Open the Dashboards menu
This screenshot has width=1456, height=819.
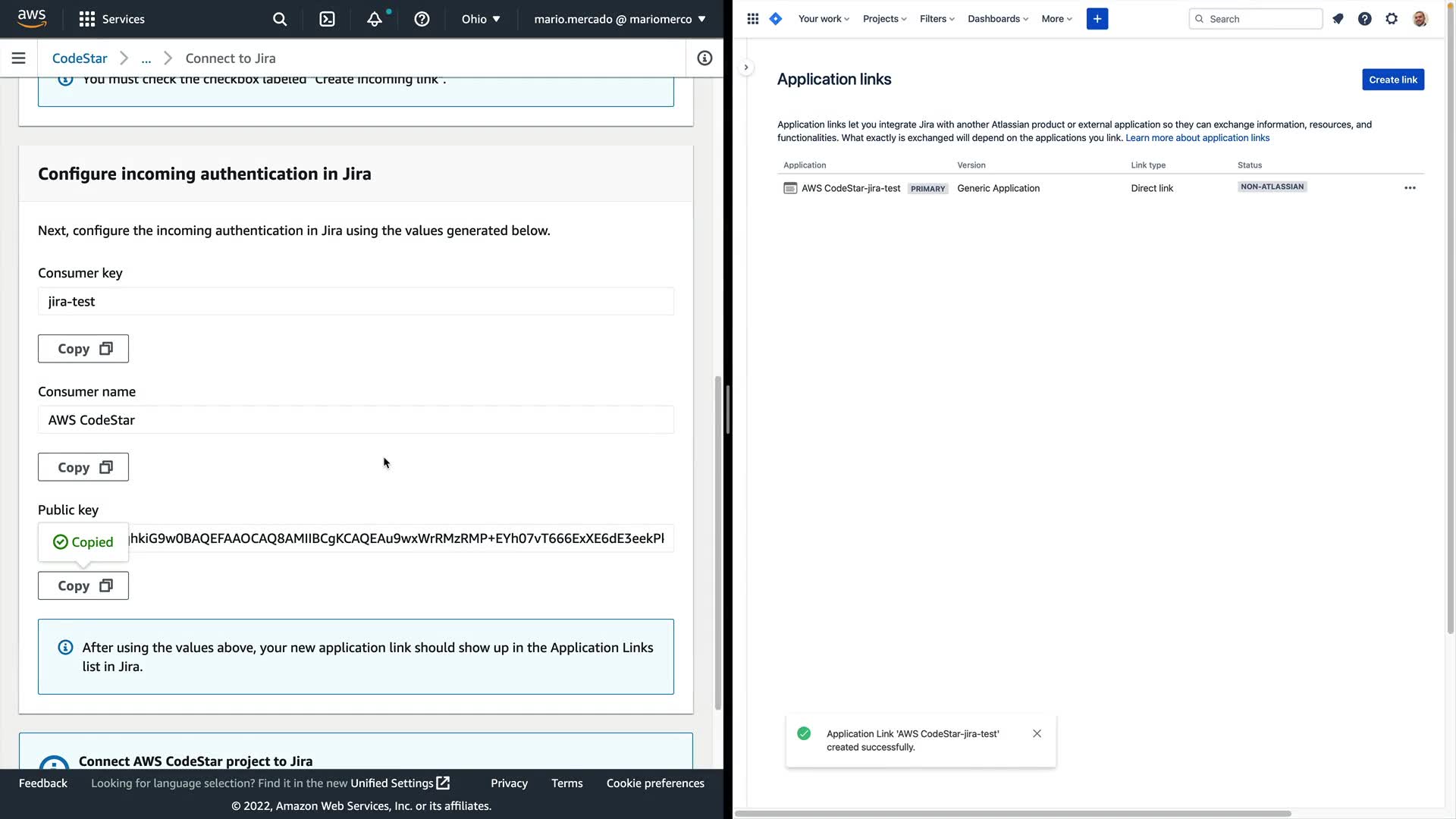pyautogui.click(x=997, y=19)
